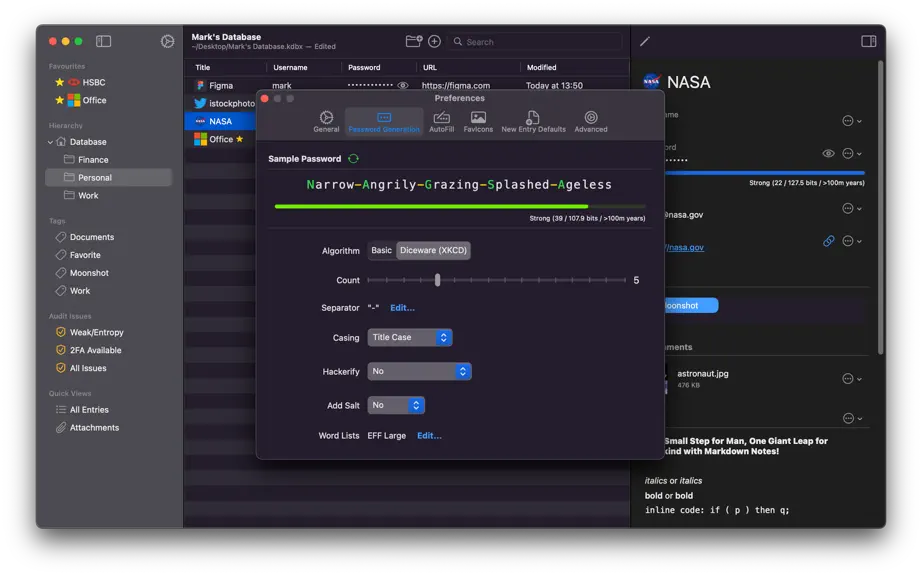The height and width of the screenshot is (576, 922).
Task: Click the Documents tag icon
Action: tap(61, 237)
